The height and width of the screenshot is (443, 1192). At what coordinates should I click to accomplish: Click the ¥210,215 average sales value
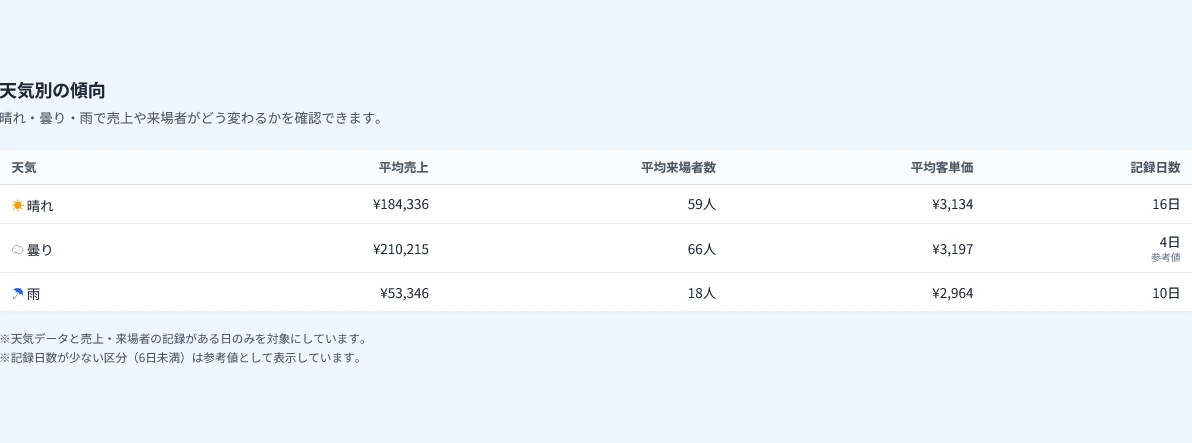point(401,248)
